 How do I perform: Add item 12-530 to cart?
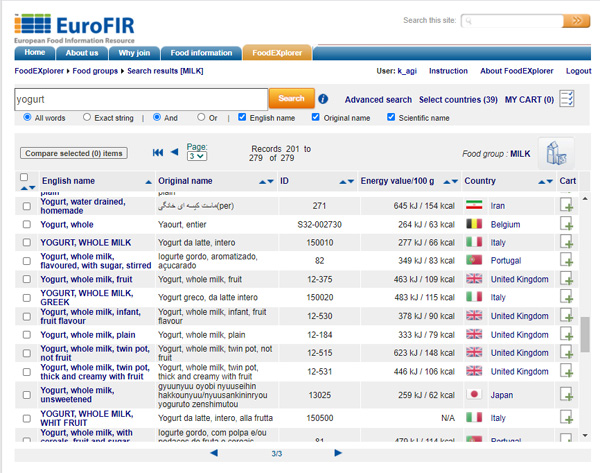[566, 316]
